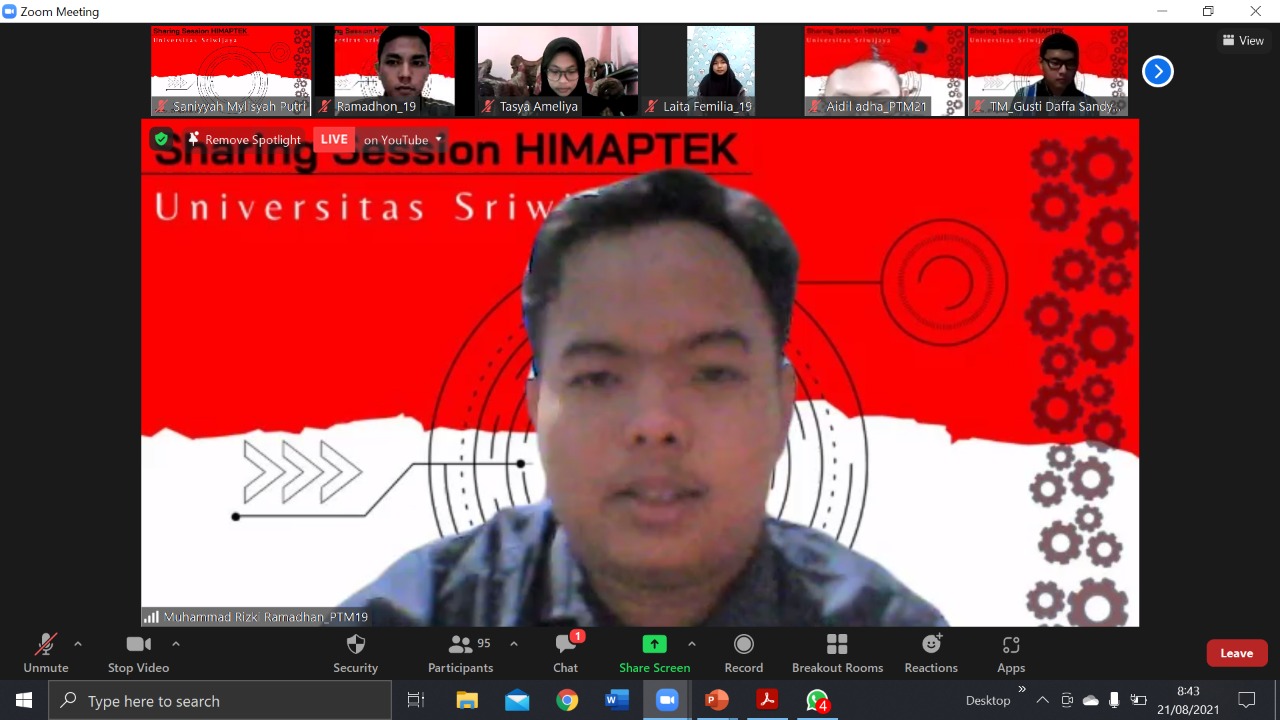Open the Participants panel
This screenshot has width=1280, height=720.
click(460, 654)
